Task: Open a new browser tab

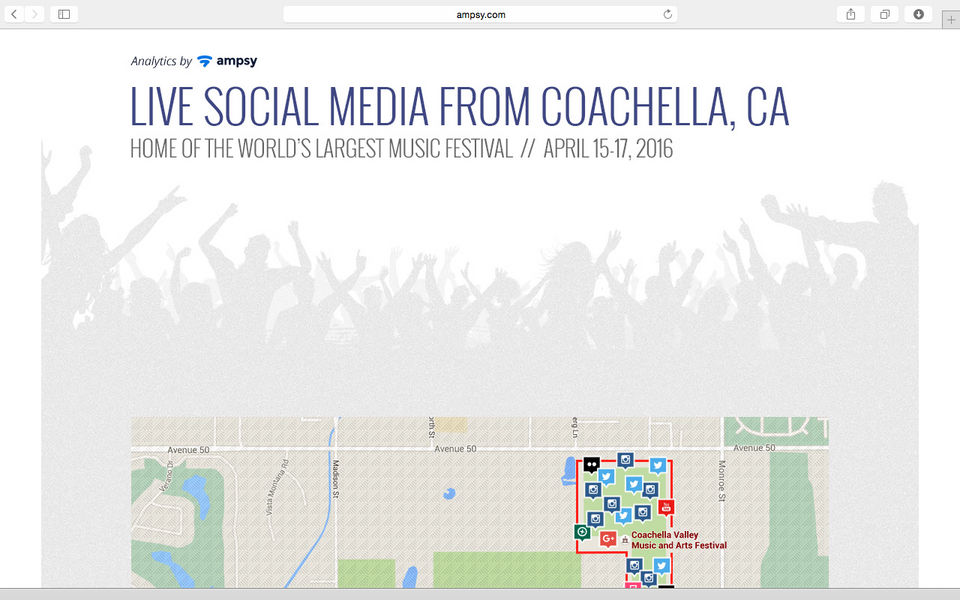Action: click(950, 19)
